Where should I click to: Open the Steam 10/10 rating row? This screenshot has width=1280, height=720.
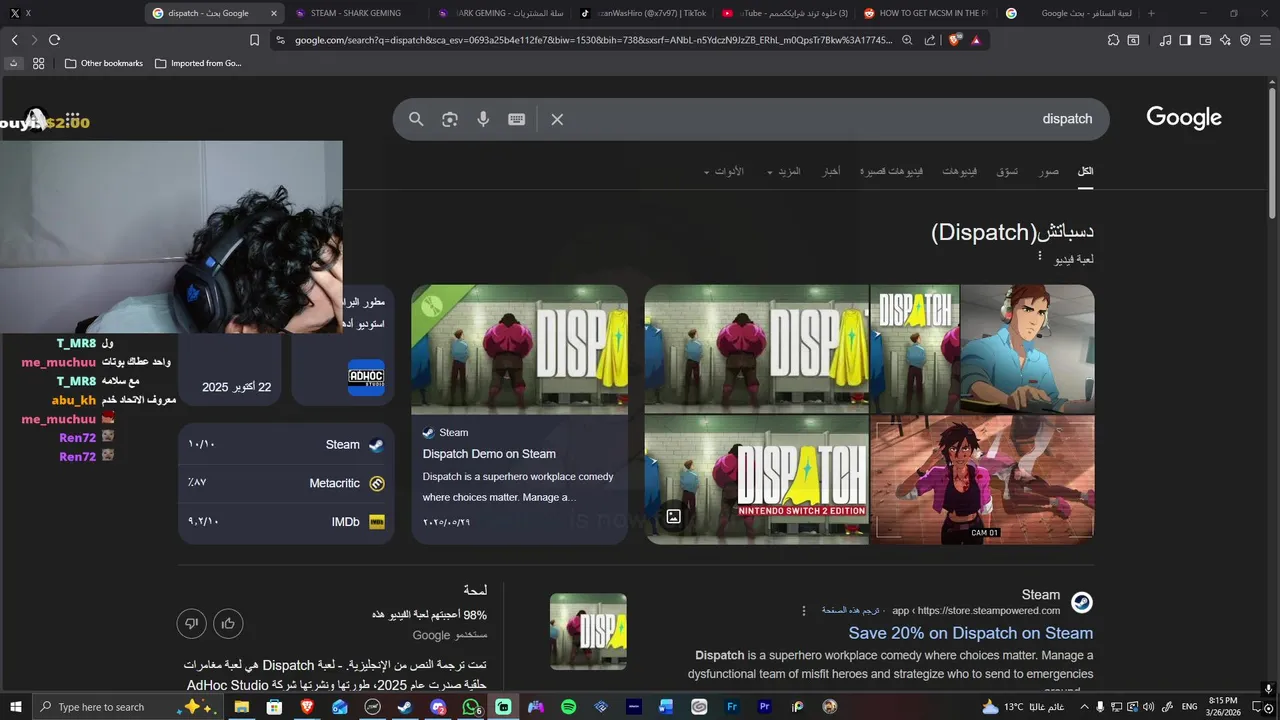click(286, 444)
